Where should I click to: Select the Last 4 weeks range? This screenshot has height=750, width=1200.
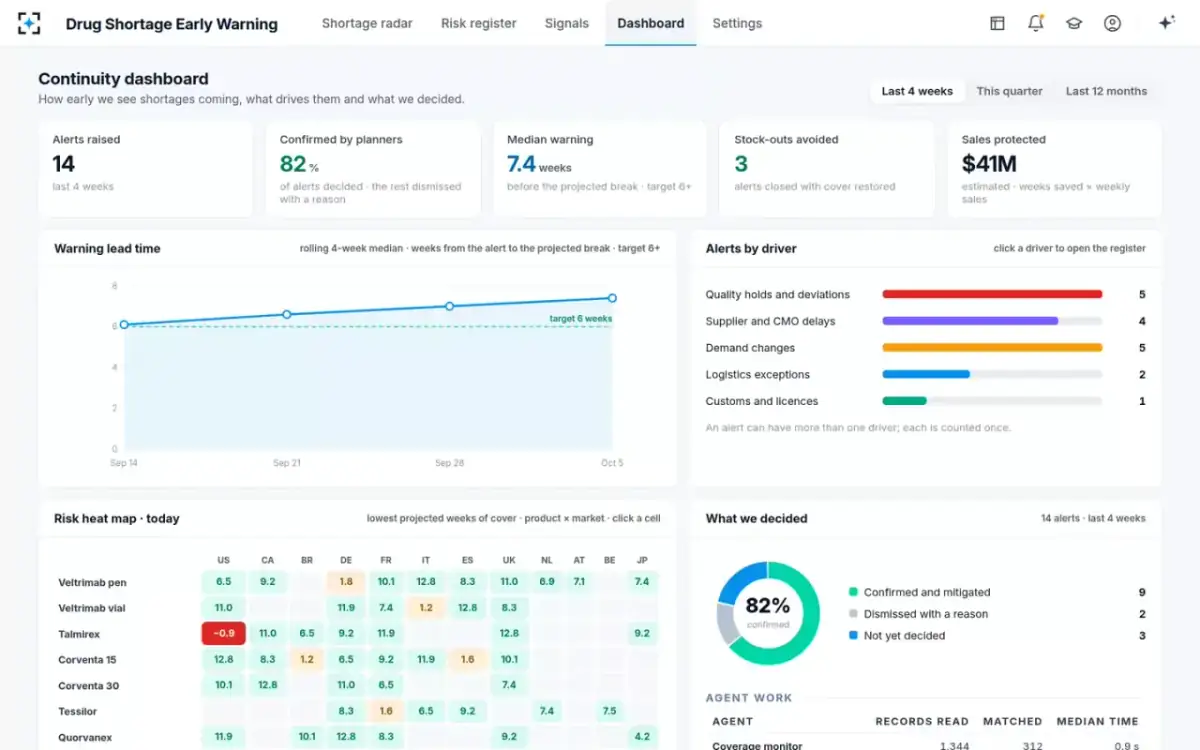coord(917,91)
